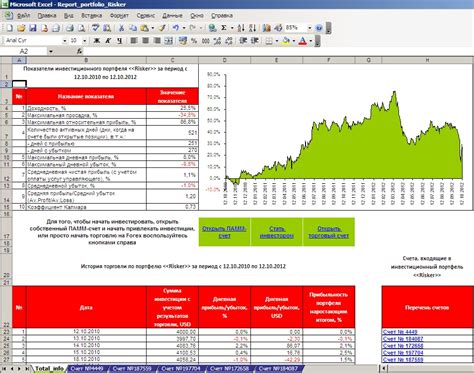The width and height of the screenshot is (474, 373).
Task: Redo the last undone action
Action: click(193, 28)
